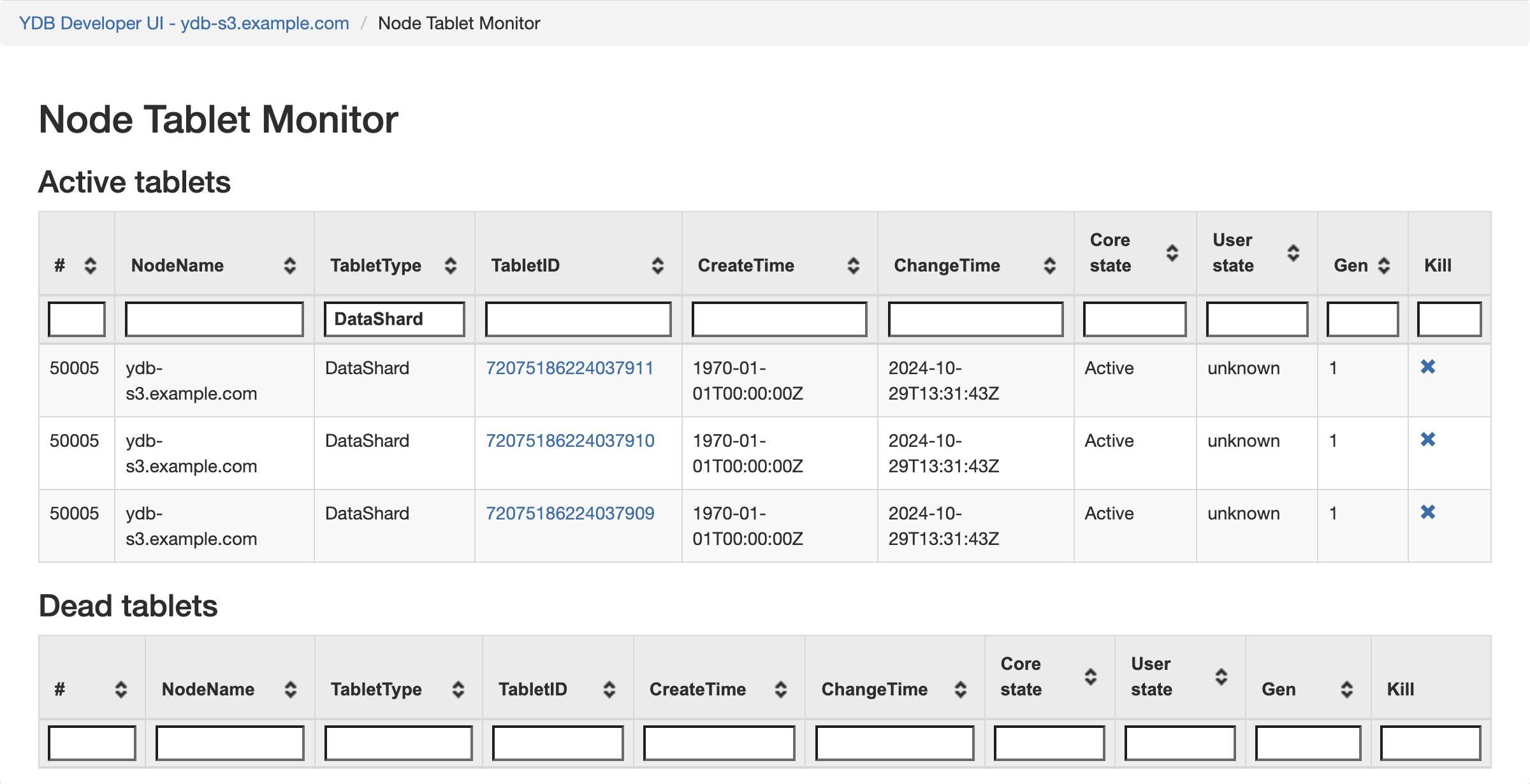Go to YDB Developer UI breadcrumb
The image size is (1530, 784).
point(184,23)
